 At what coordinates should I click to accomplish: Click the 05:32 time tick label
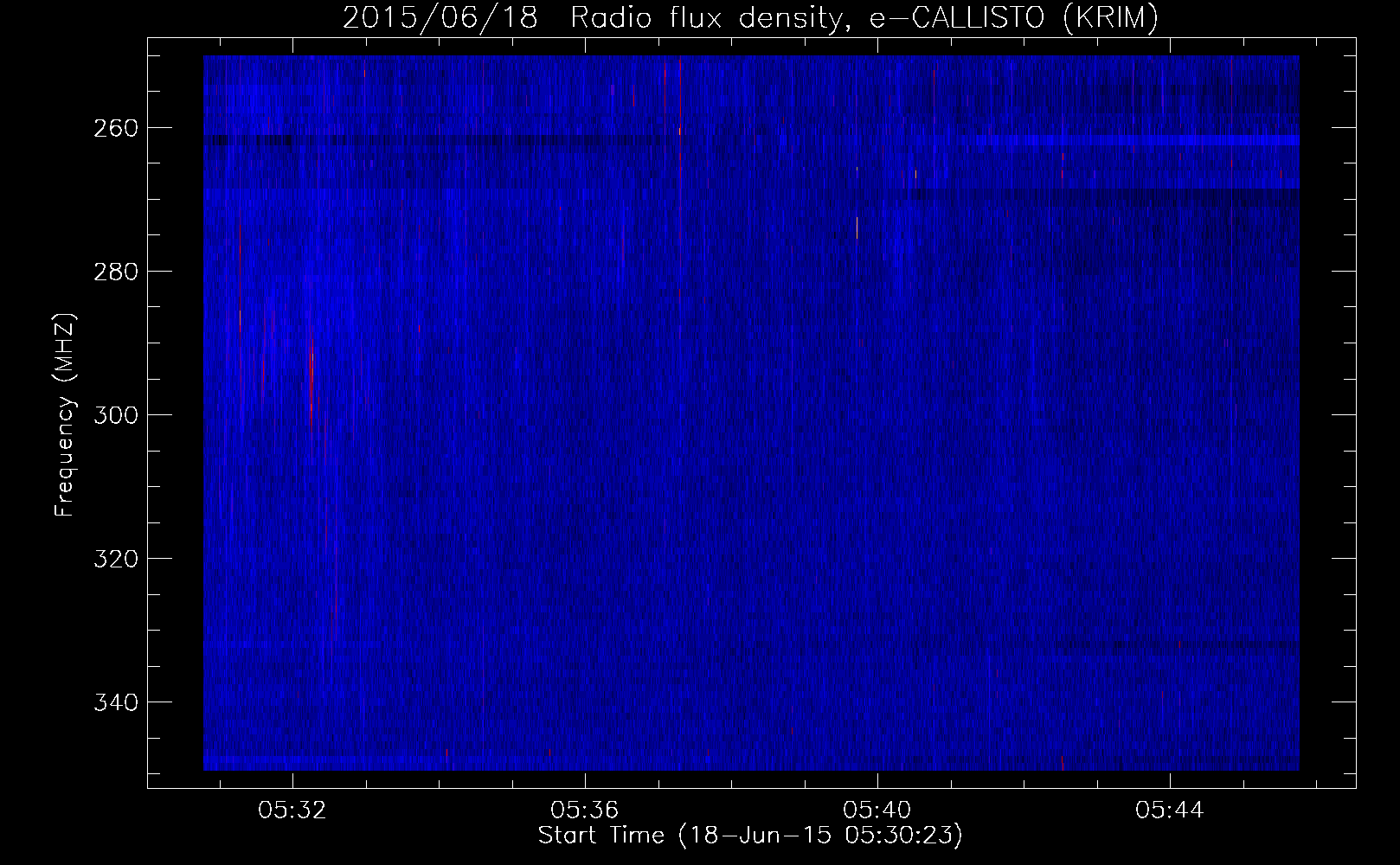click(292, 811)
